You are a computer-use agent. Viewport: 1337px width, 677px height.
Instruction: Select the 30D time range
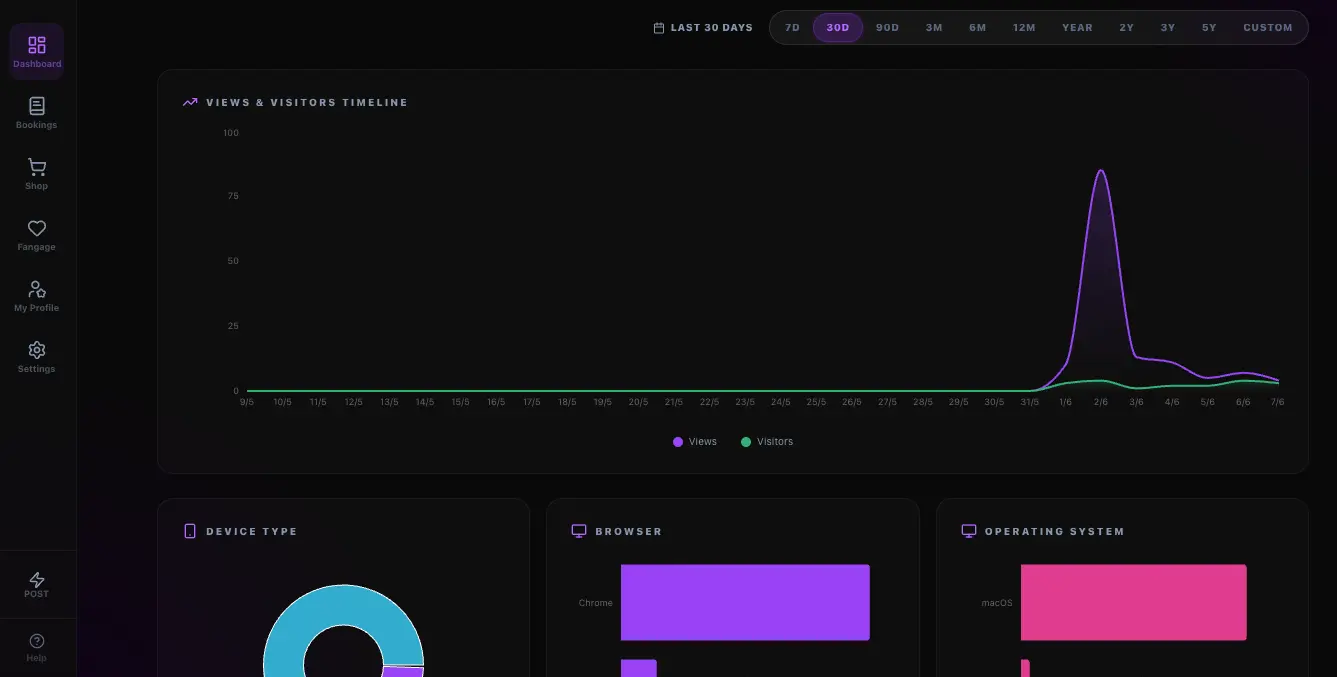838,28
